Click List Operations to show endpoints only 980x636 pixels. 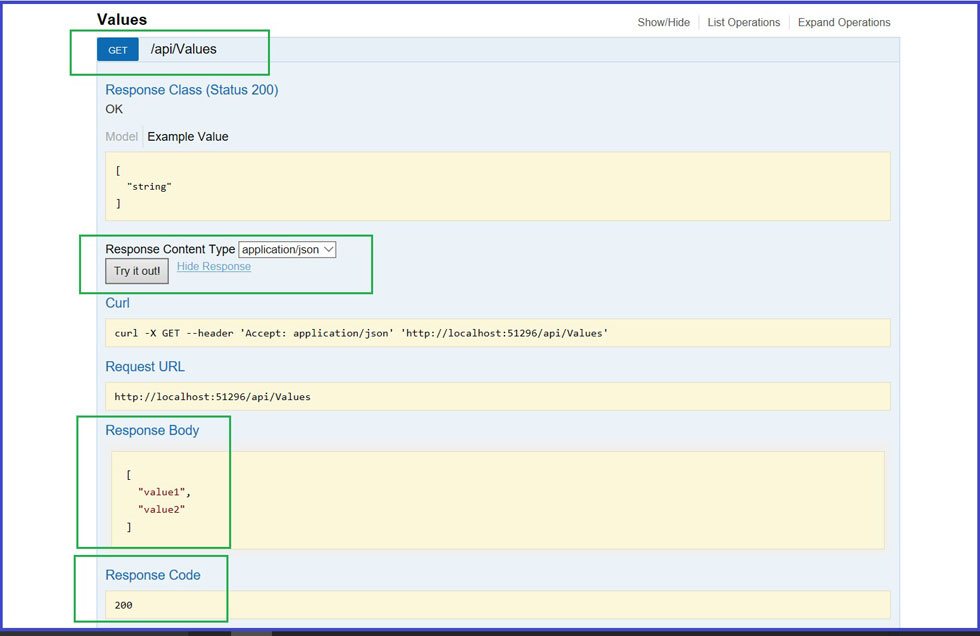pos(744,21)
